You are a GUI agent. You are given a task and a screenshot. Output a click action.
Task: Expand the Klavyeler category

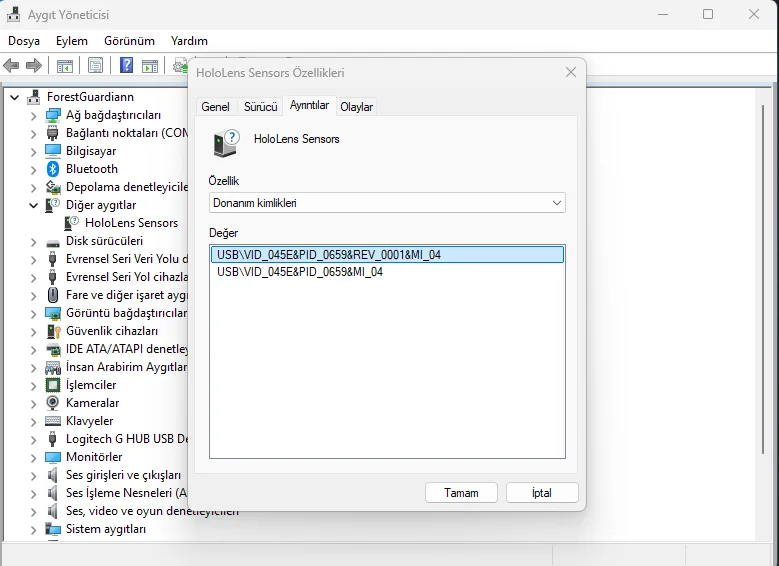[33, 421]
